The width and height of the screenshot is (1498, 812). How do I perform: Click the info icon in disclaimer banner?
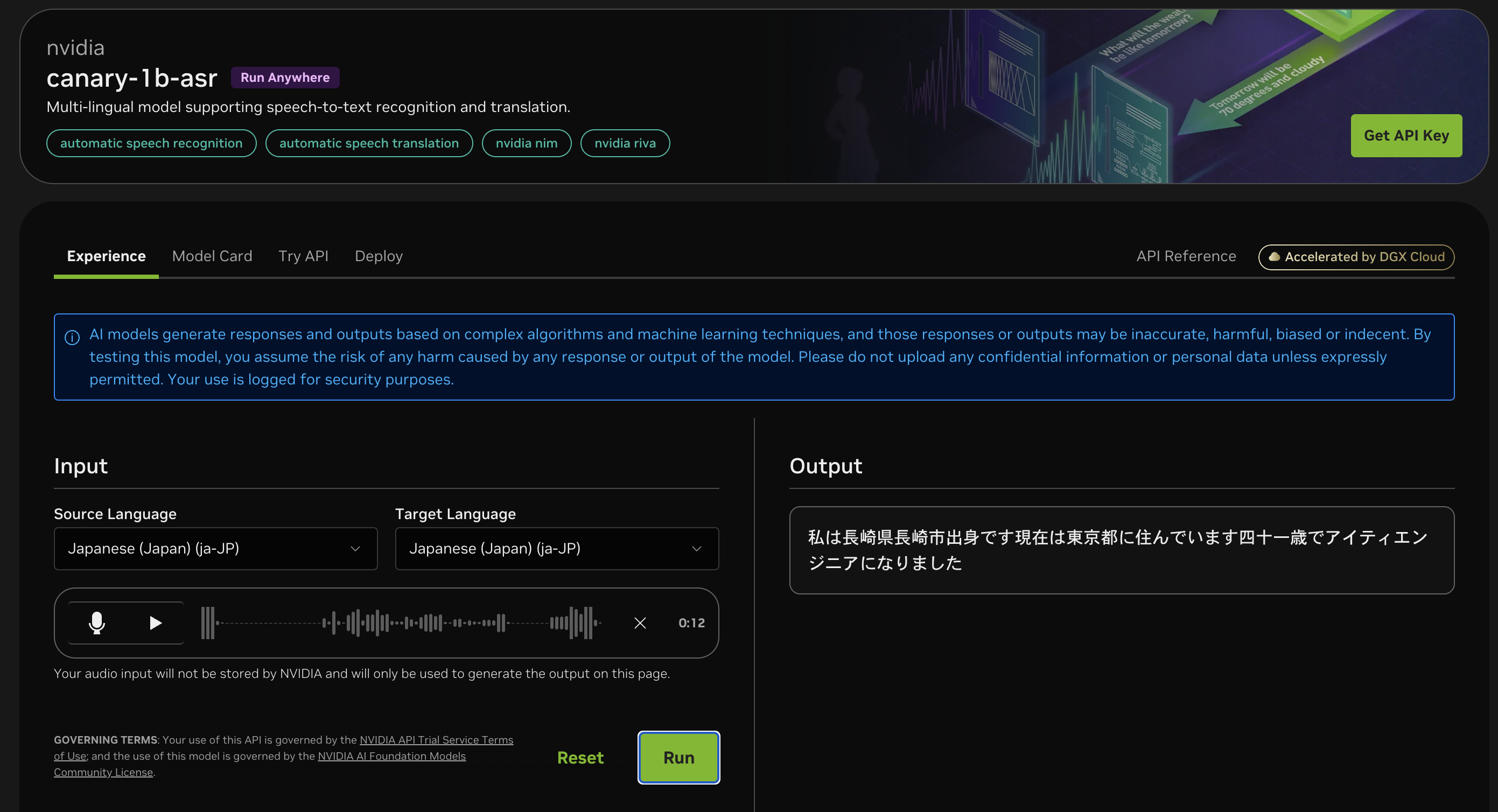[x=72, y=338]
